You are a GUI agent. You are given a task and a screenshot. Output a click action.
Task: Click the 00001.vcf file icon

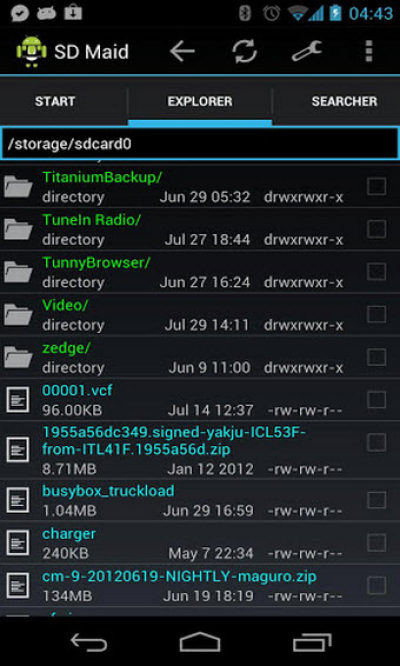click(18, 400)
